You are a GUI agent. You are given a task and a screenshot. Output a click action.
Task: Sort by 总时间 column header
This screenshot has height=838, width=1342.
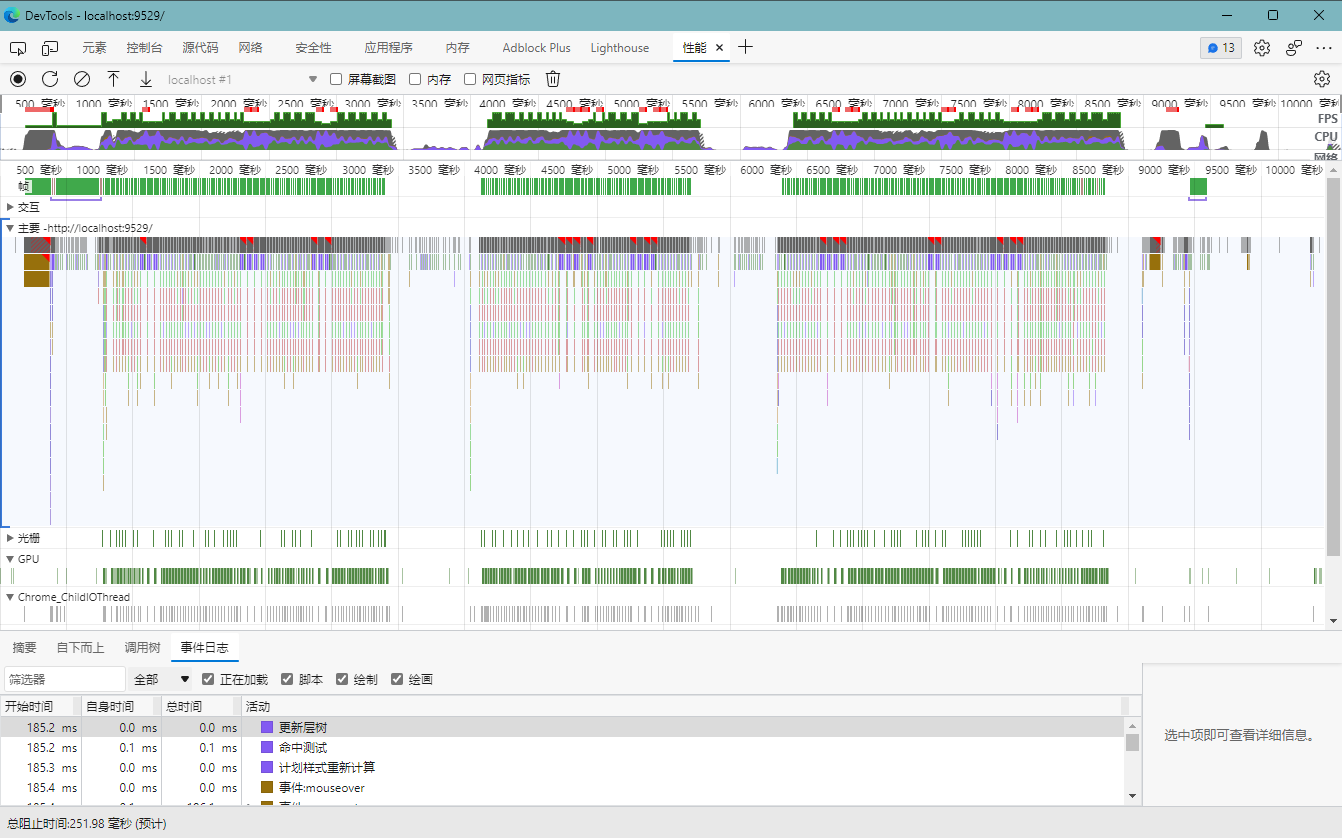coord(201,707)
